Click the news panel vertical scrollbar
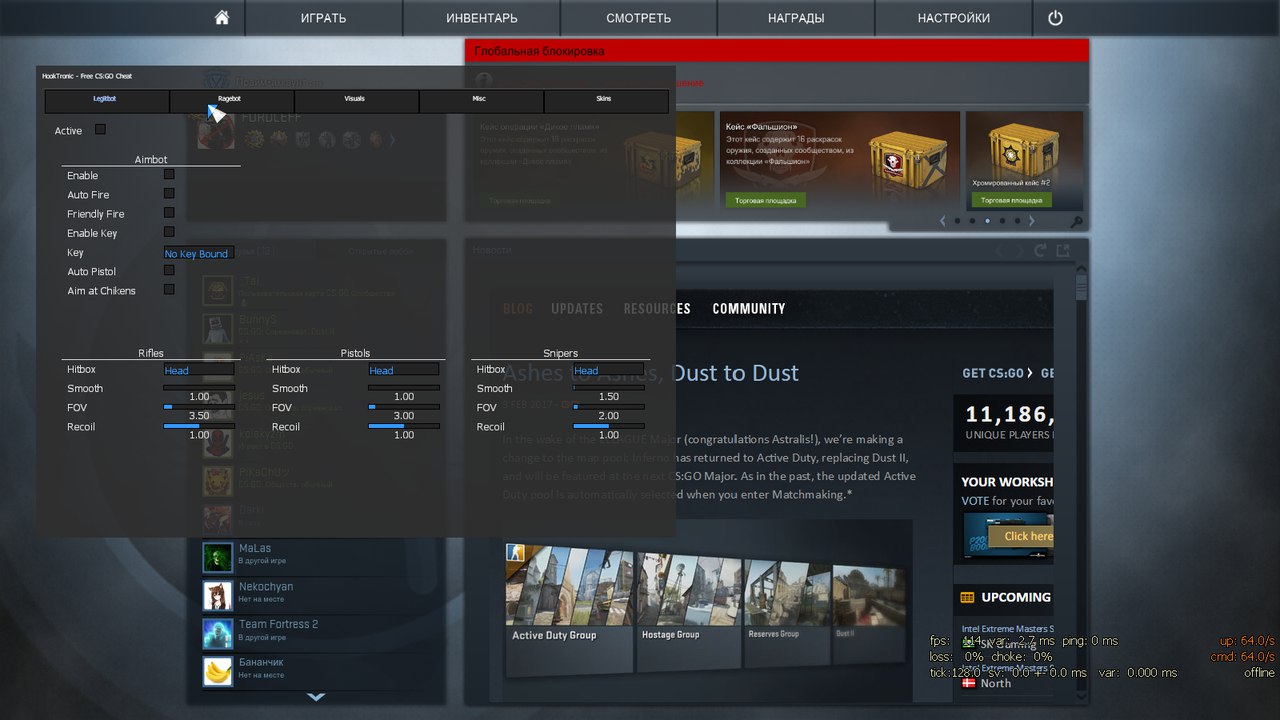 pos(1081,480)
